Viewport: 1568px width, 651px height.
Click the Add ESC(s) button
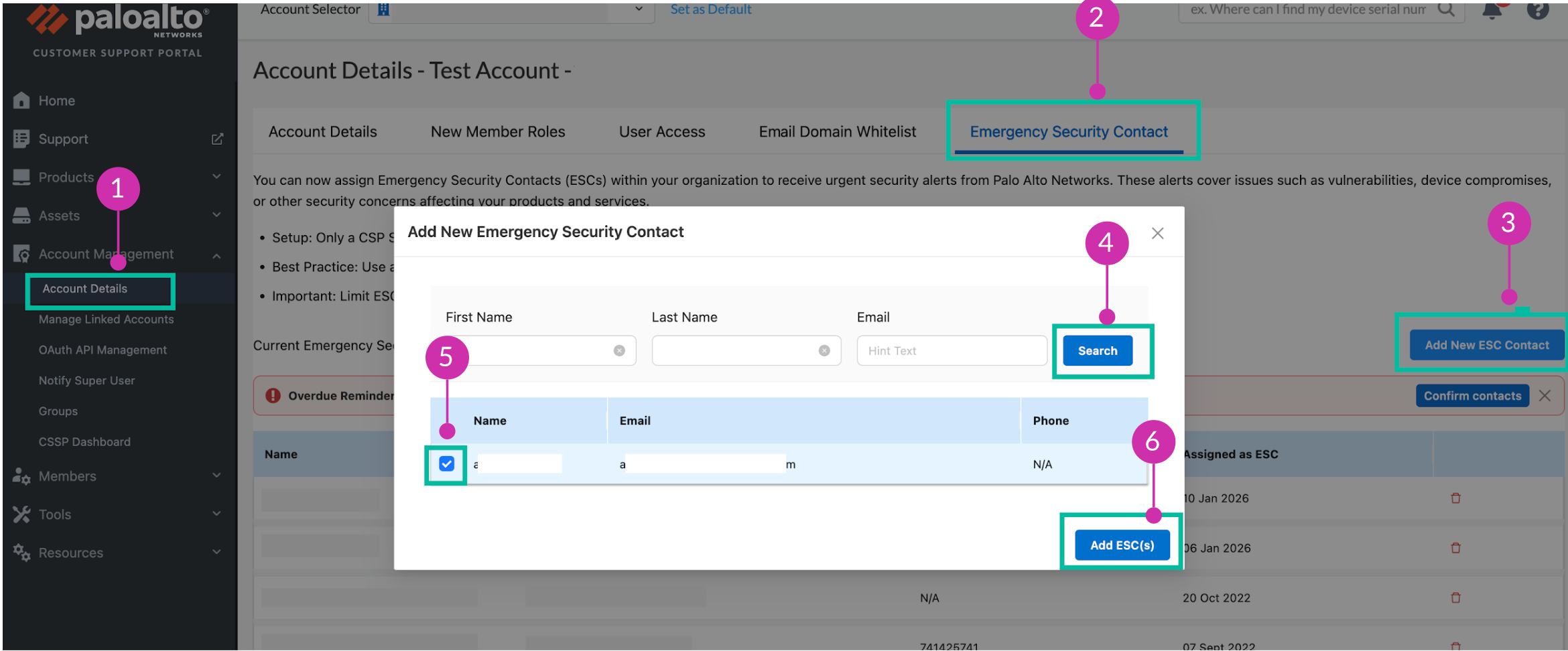tap(1122, 545)
